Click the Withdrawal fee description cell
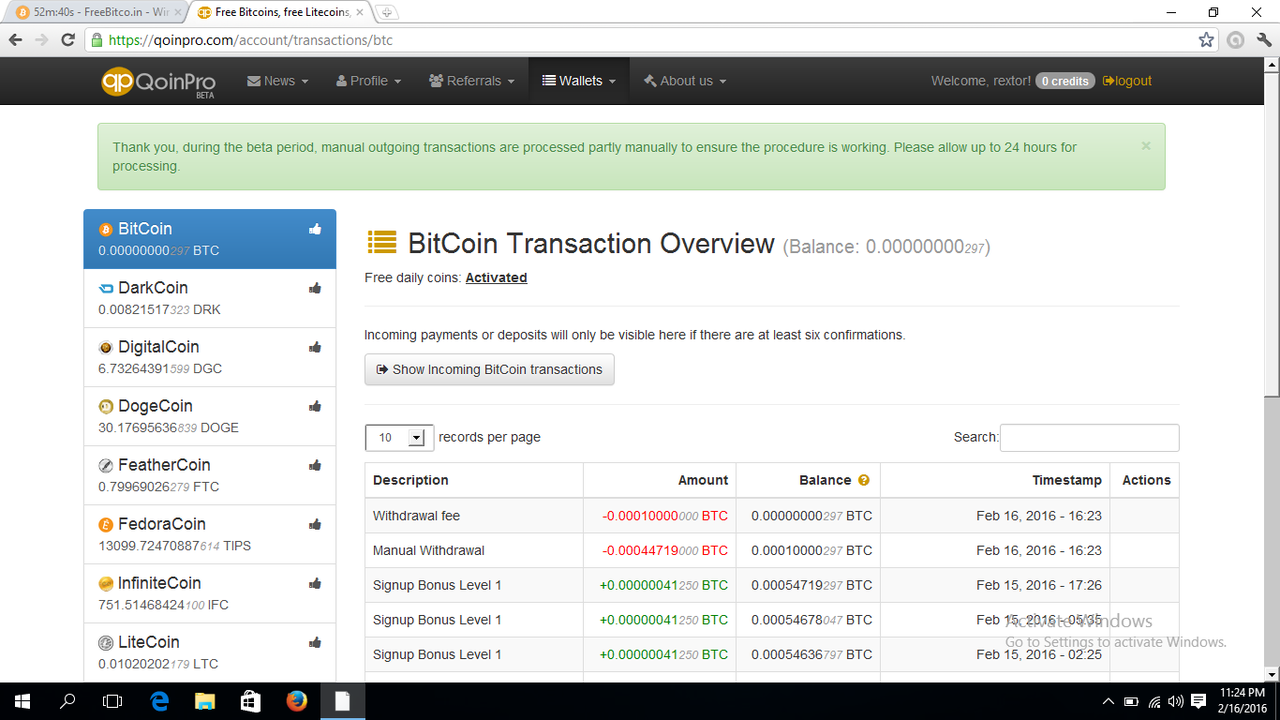The image size is (1280, 720). pyautogui.click(x=474, y=516)
